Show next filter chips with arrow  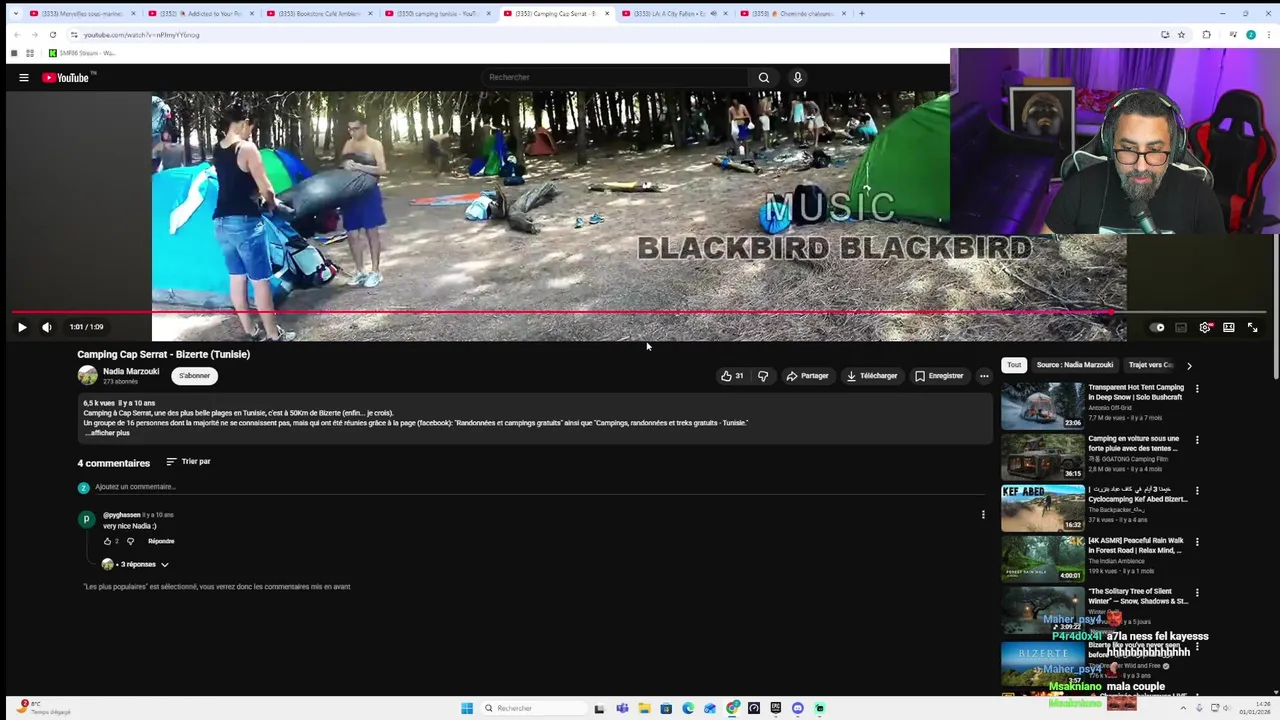pos(1189,366)
